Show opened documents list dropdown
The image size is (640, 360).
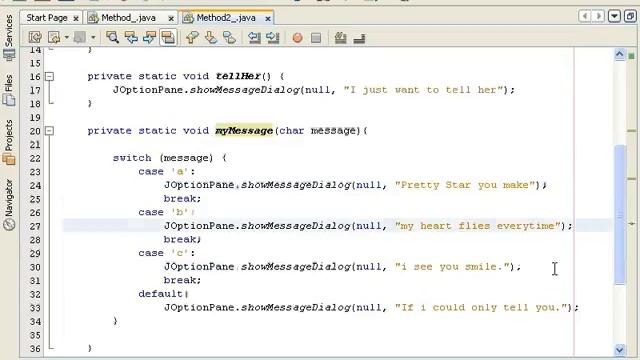pyautogui.click(x=614, y=16)
